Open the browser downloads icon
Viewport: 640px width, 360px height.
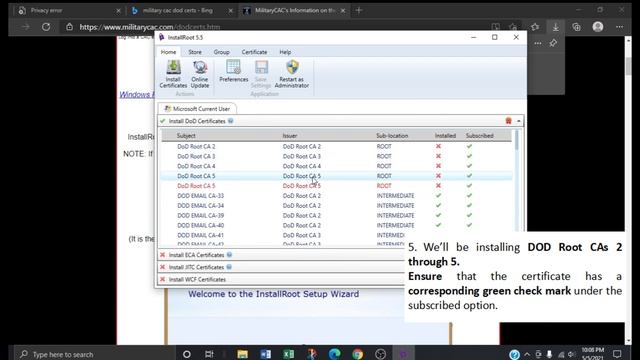pos(556,27)
